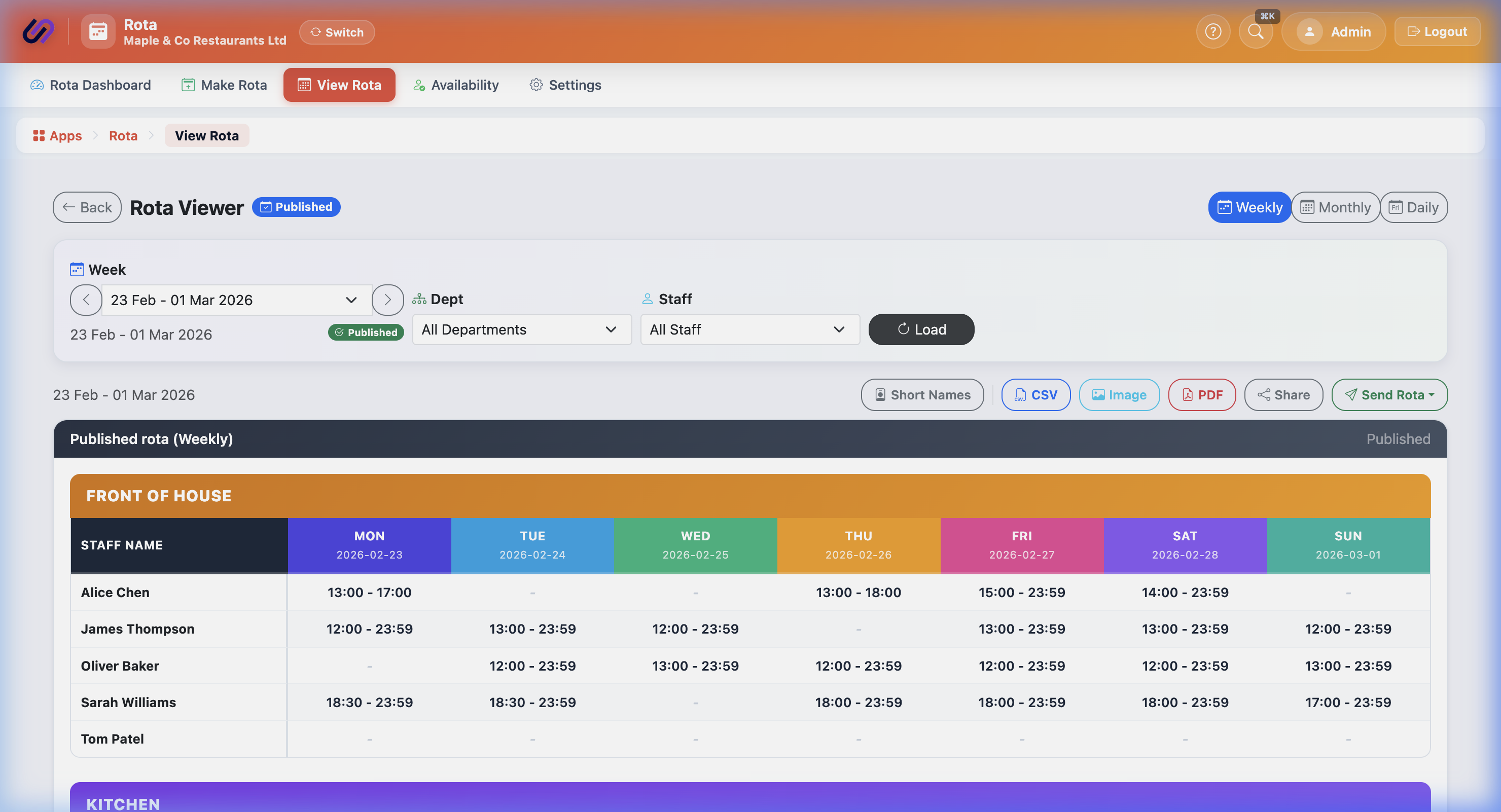
Task: Go to previous week arrow
Action: pos(86,300)
